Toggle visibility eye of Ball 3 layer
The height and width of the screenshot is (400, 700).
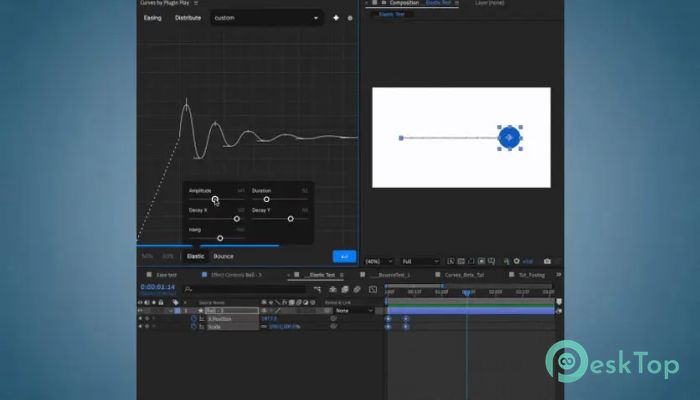(x=140, y=310)
